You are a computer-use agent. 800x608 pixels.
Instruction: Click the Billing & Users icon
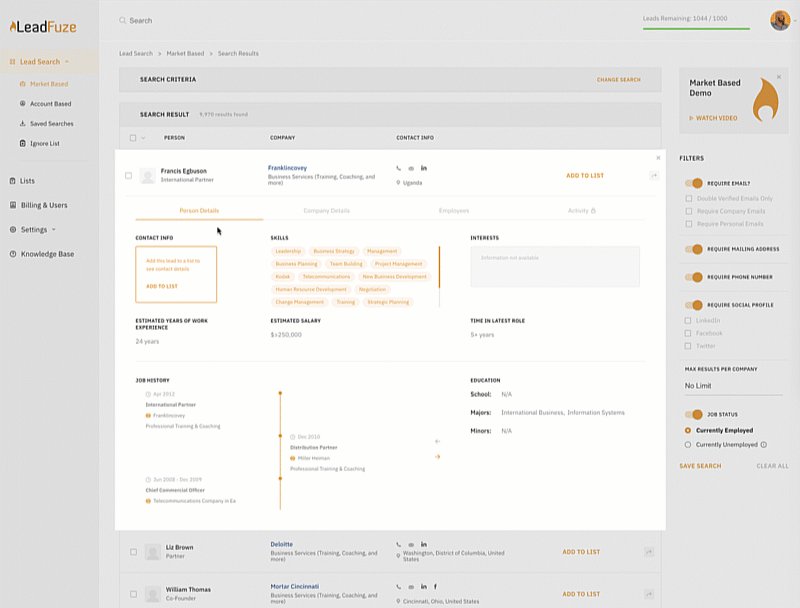tap(13, 205)
